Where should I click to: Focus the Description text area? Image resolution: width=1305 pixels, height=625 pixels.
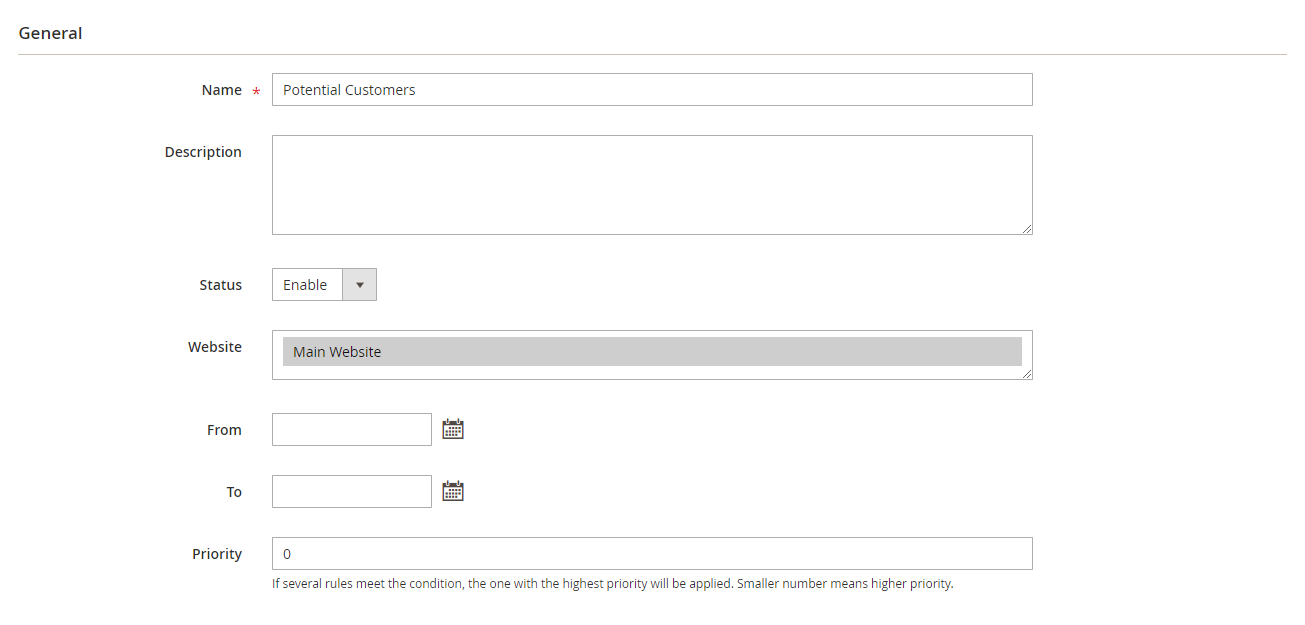pos(651,185)
